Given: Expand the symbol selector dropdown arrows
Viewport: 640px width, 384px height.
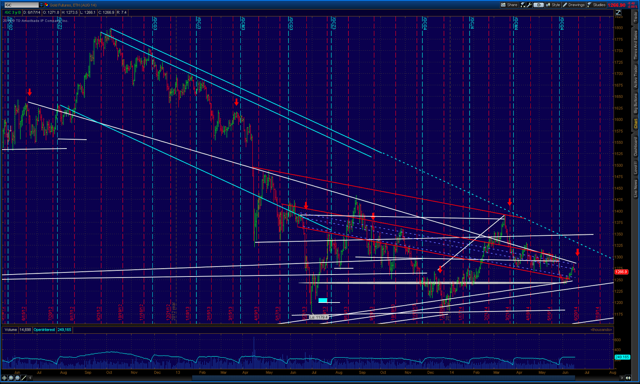Looking at the screenshot, I should coord(41,5).
